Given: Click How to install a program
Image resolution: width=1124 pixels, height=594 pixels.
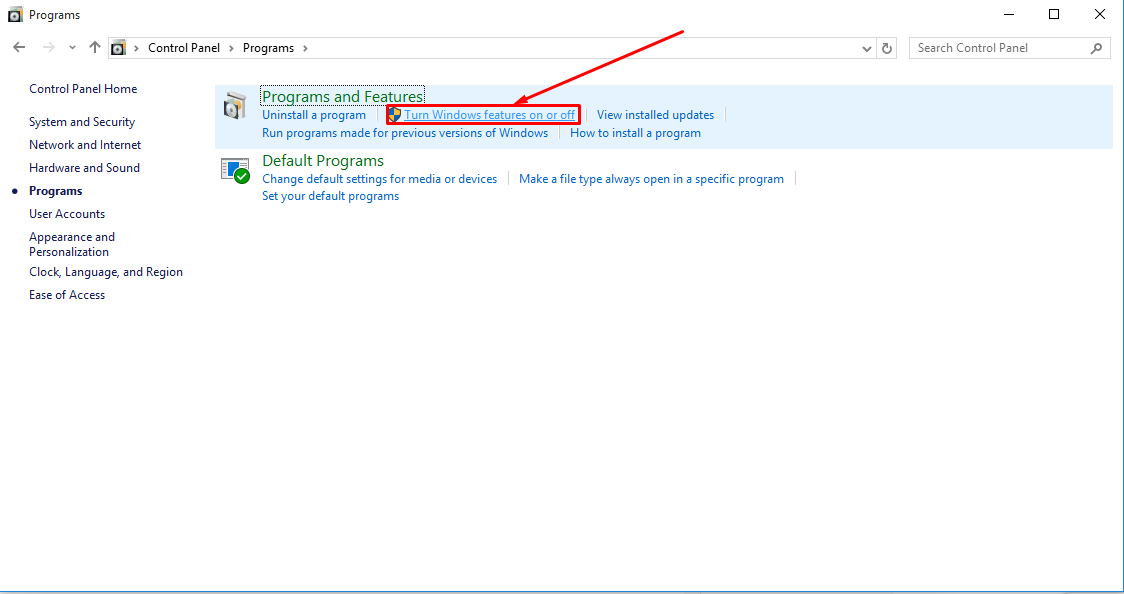Looking at the screenshot, I should [x=635, y=133].
